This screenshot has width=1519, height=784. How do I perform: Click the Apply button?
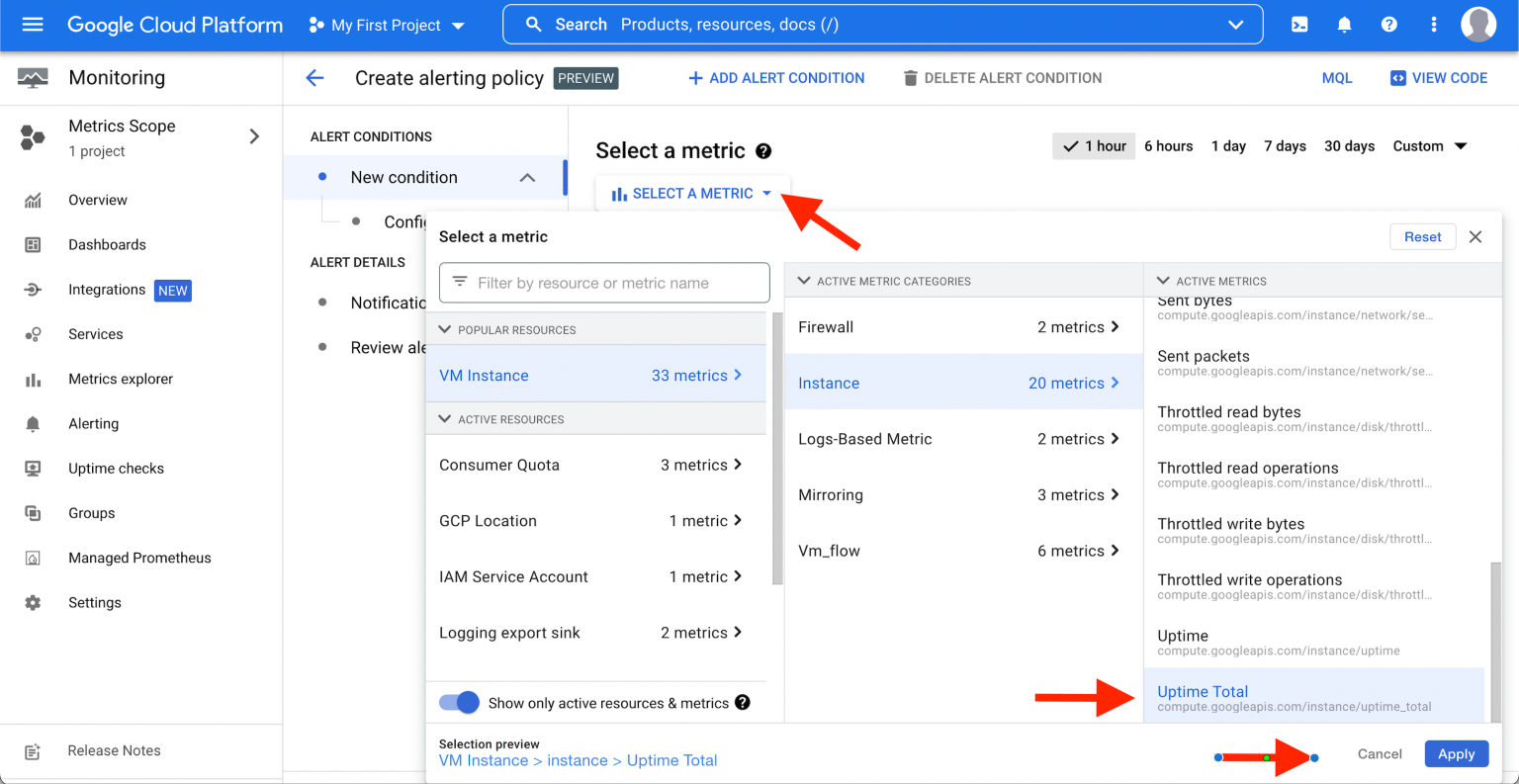coord(1457,753)
